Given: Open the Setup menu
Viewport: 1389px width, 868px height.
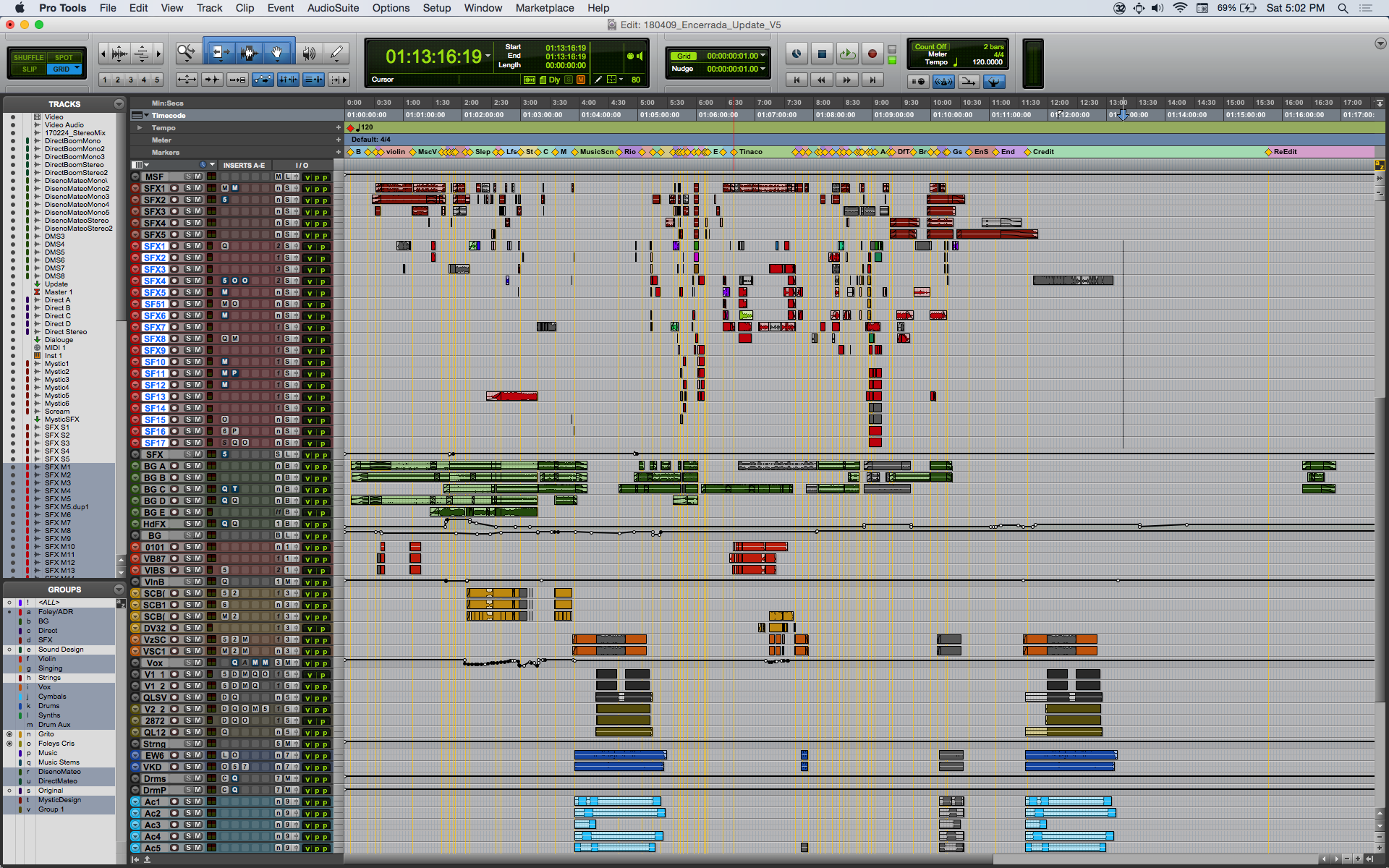Looking at the screenshot, I should point(436,8).
